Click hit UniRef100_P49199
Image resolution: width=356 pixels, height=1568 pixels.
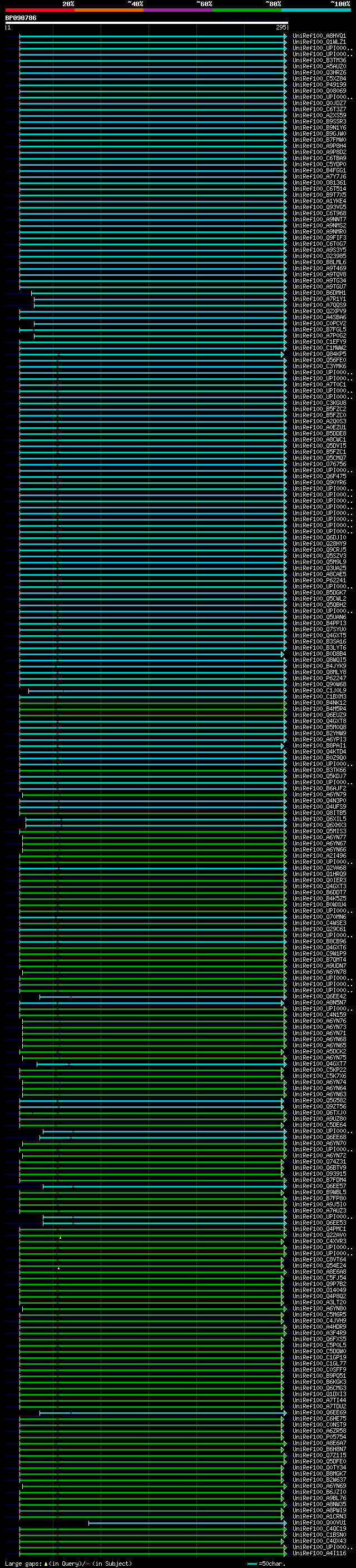point(319,85)
